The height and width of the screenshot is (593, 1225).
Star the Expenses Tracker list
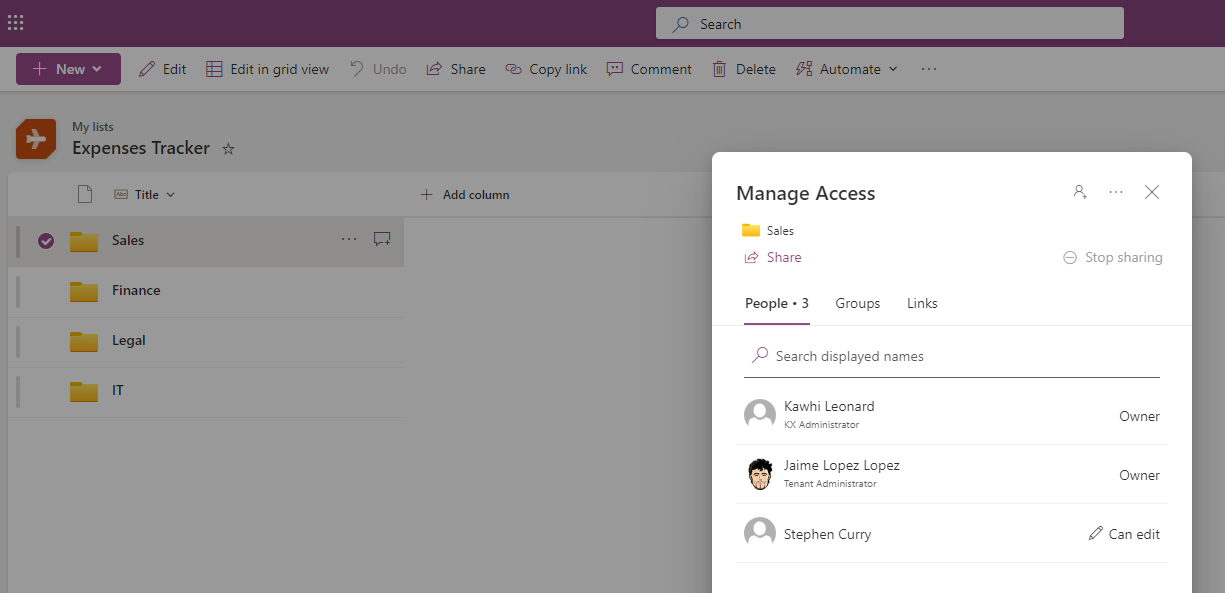[228, 148]
